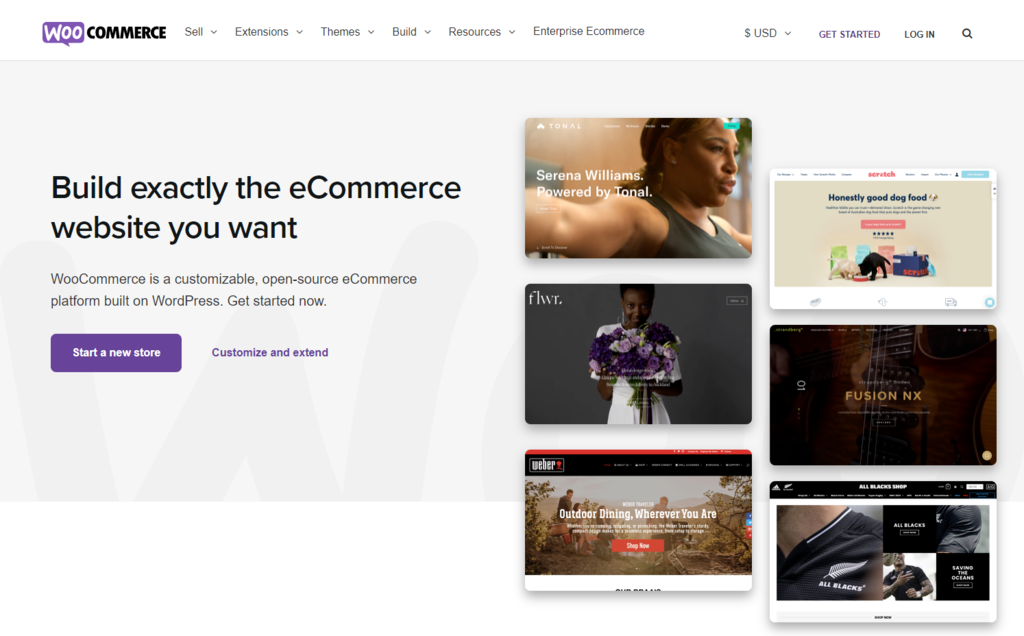The height and width of the screenshot is (636, 1024).
Task: Open the Customize and extend link
Action: [x=269, y=352]
